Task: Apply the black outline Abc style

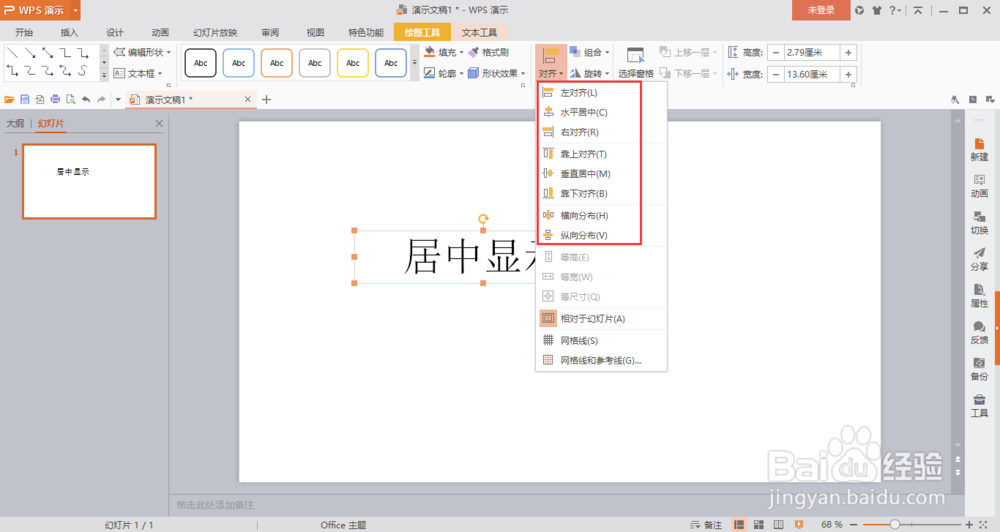Action: tap(200, 63)
